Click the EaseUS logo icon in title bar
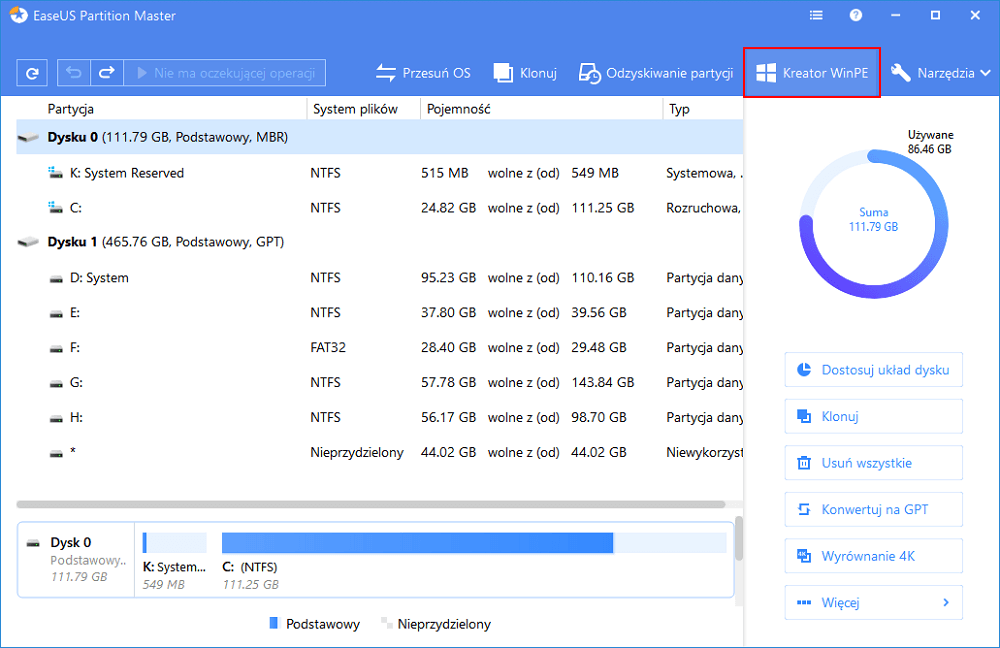Viewport: 1000px width, 648px height. pos(18,15)
